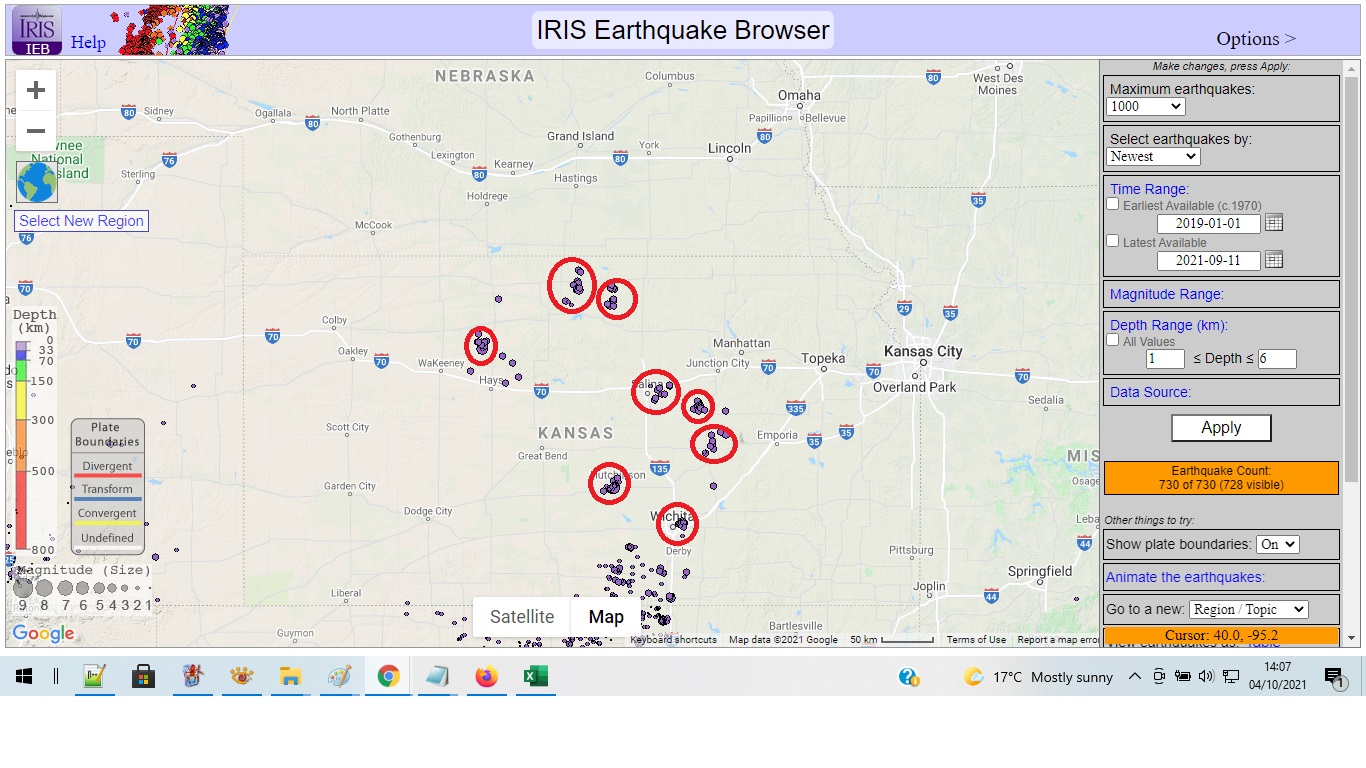This screenshot has height=768, width=1366.
Task: Open Firefox from taskbar
Action: pyautogui.click(x=486, y=677)
